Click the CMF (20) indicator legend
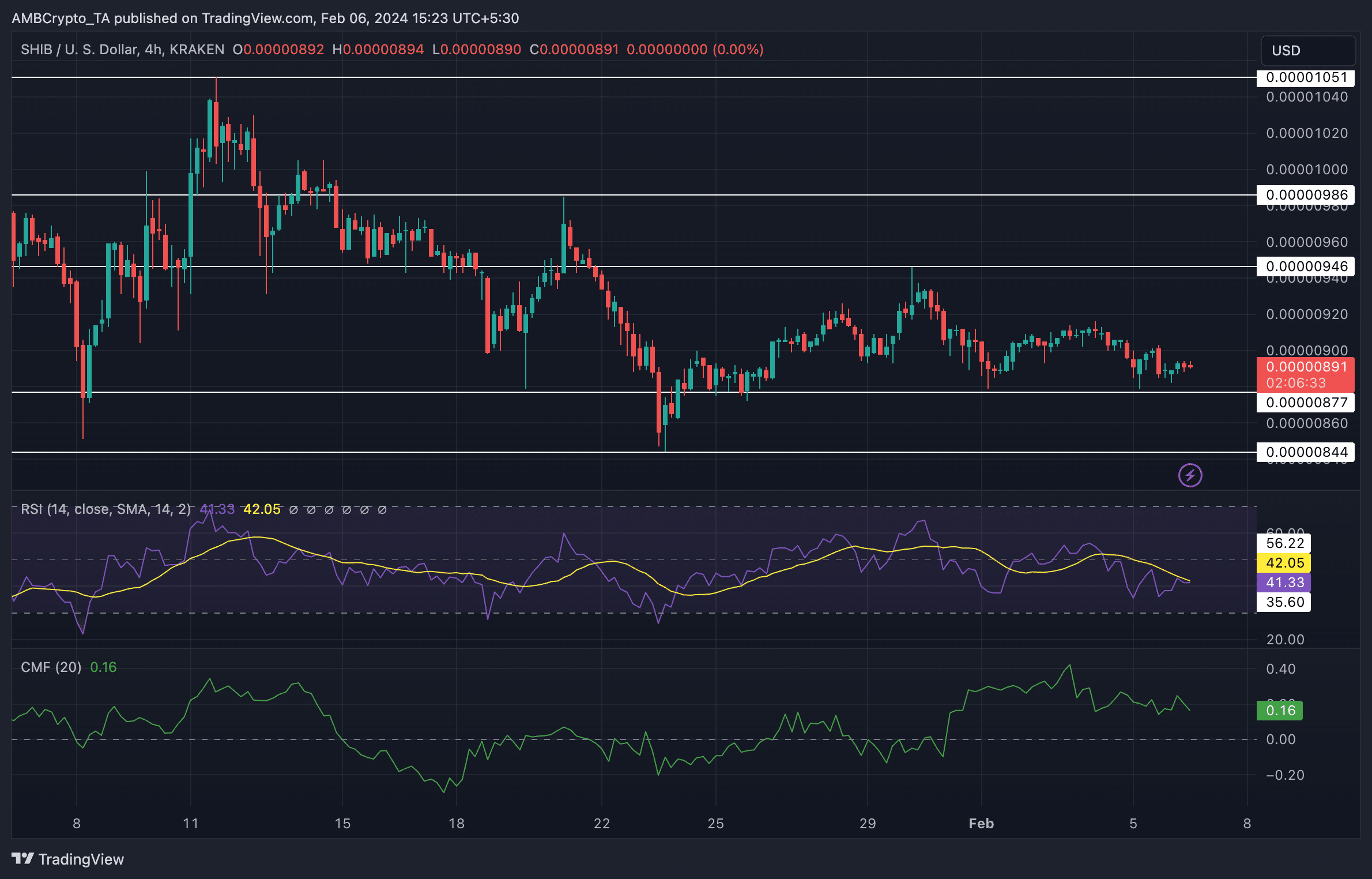The height and width of the screenshot is (879, 1372). pyautogui.click(x=51, y=667)
